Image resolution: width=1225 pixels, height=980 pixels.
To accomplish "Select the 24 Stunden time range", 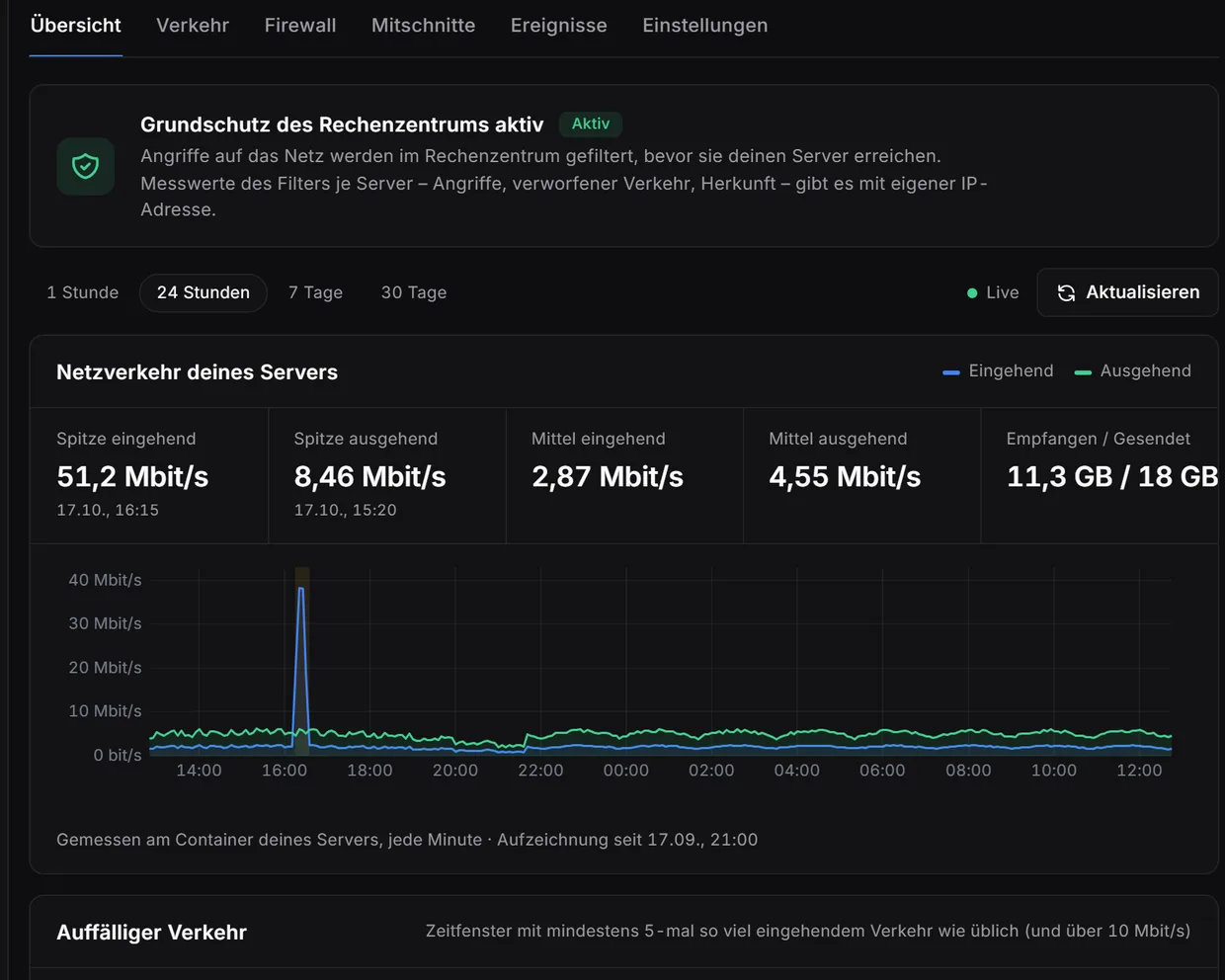I will pyautogui.click(x=204, y=292).
